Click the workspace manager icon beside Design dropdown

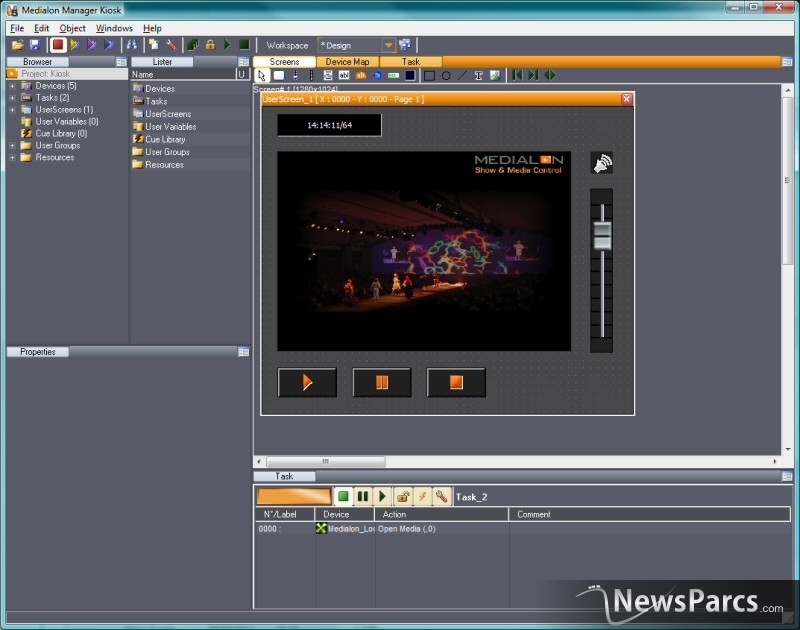(x=405, y=45)
